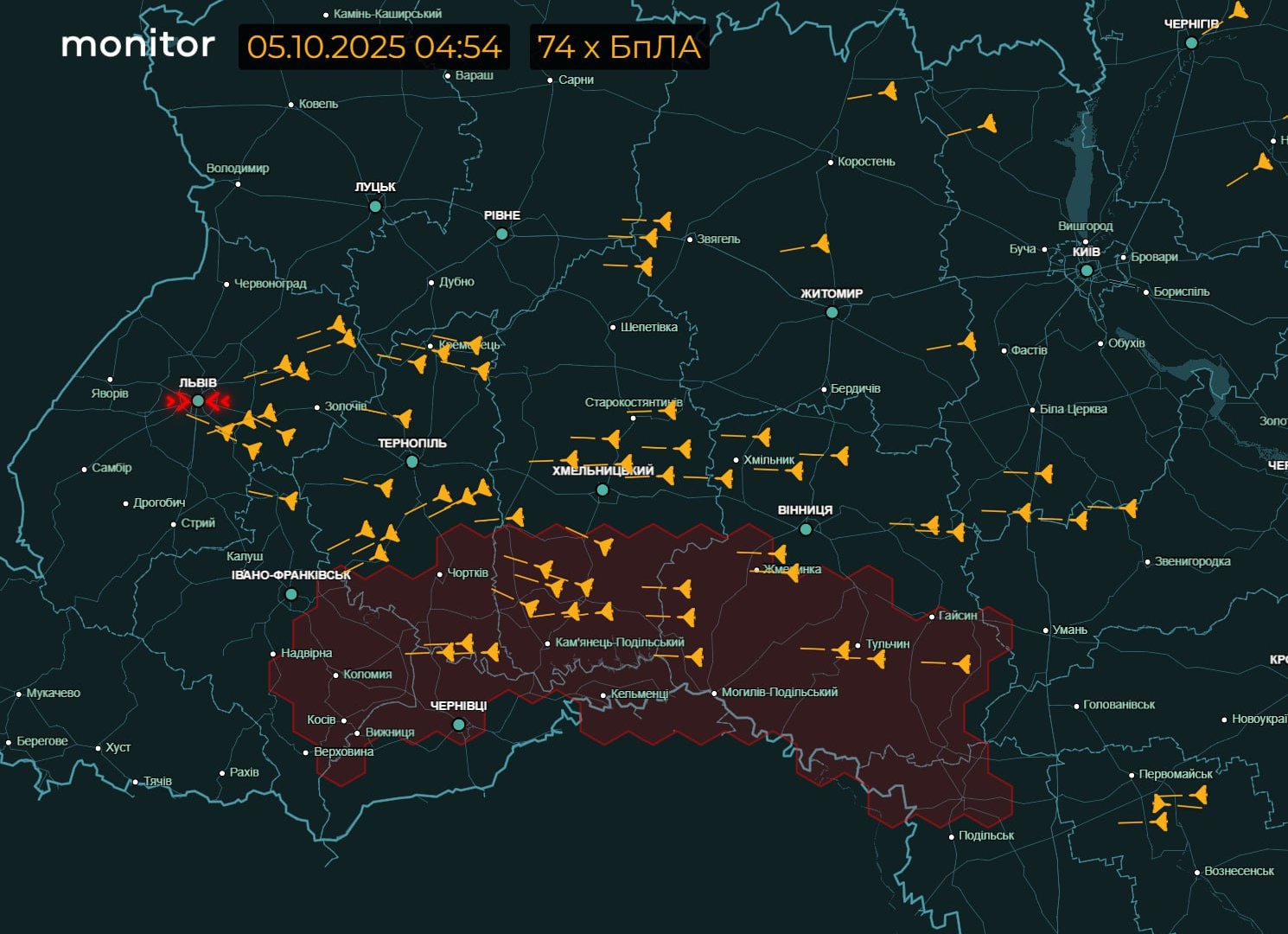Screen dimensions: 1288x934
Task: Select the Івано-Франківськ city marker dot
Action: point(291,594)
